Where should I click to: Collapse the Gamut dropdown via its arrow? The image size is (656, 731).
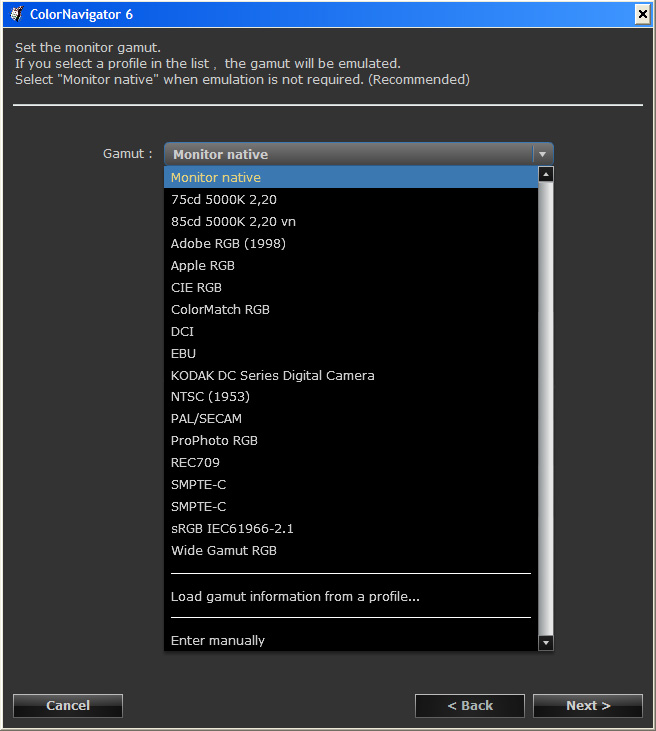pos(542,154)
